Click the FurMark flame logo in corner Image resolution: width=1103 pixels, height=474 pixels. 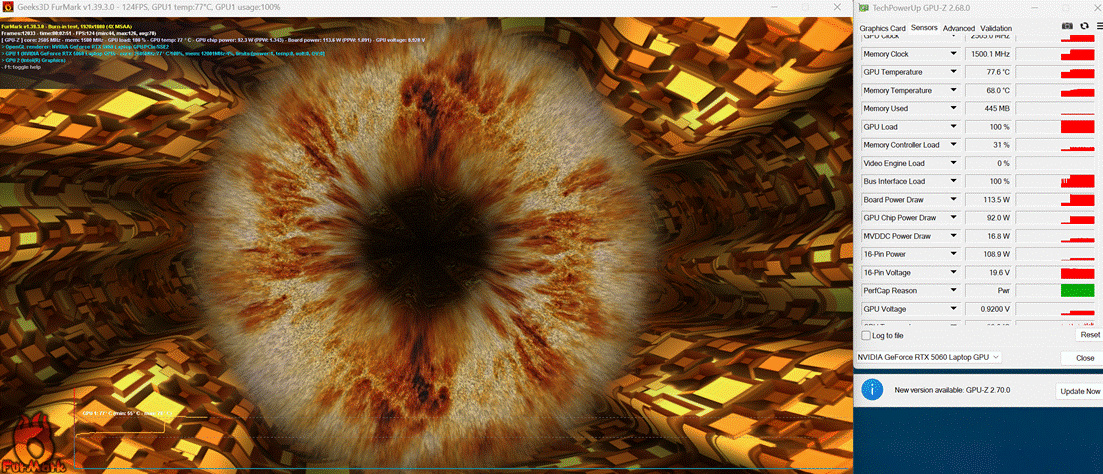[x=33, y=444]
